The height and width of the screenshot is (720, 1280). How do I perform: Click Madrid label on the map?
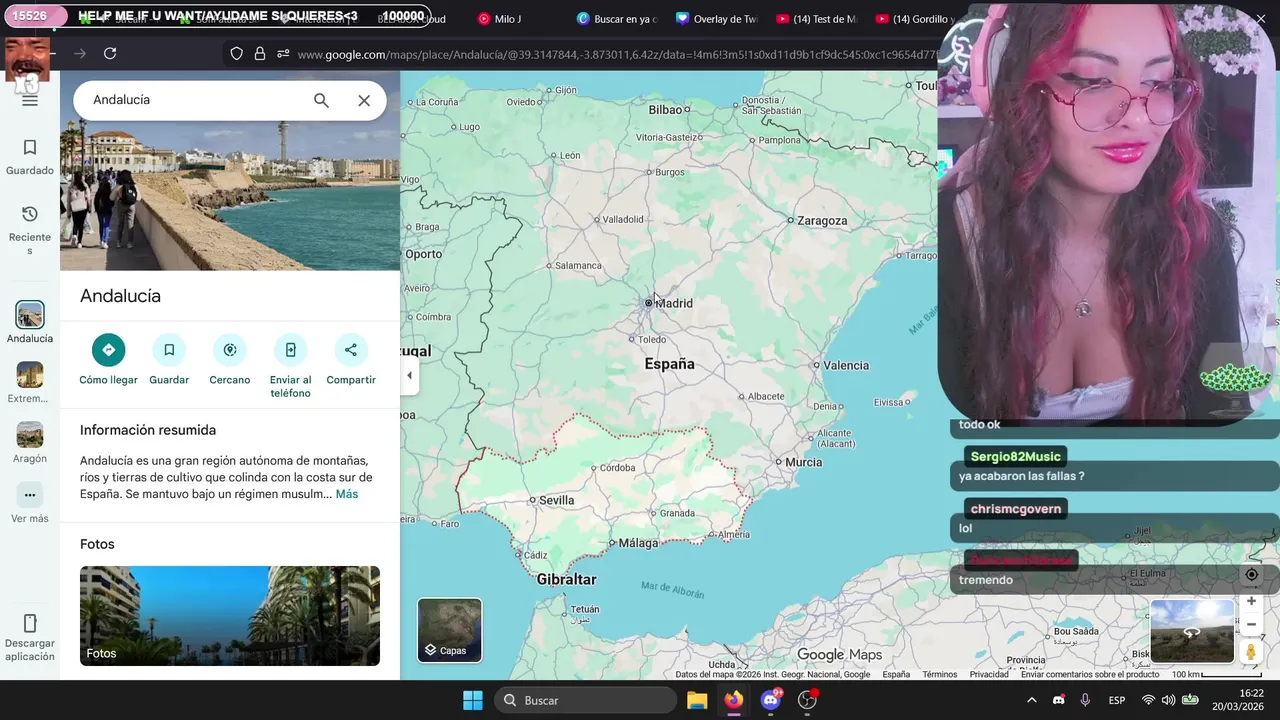point(674,303)
